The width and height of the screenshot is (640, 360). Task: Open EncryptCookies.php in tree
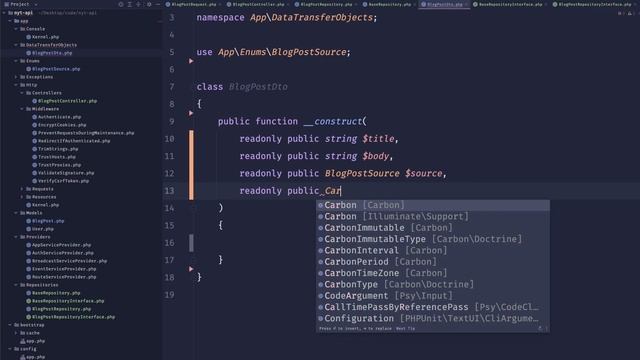[x=59, y=125]
